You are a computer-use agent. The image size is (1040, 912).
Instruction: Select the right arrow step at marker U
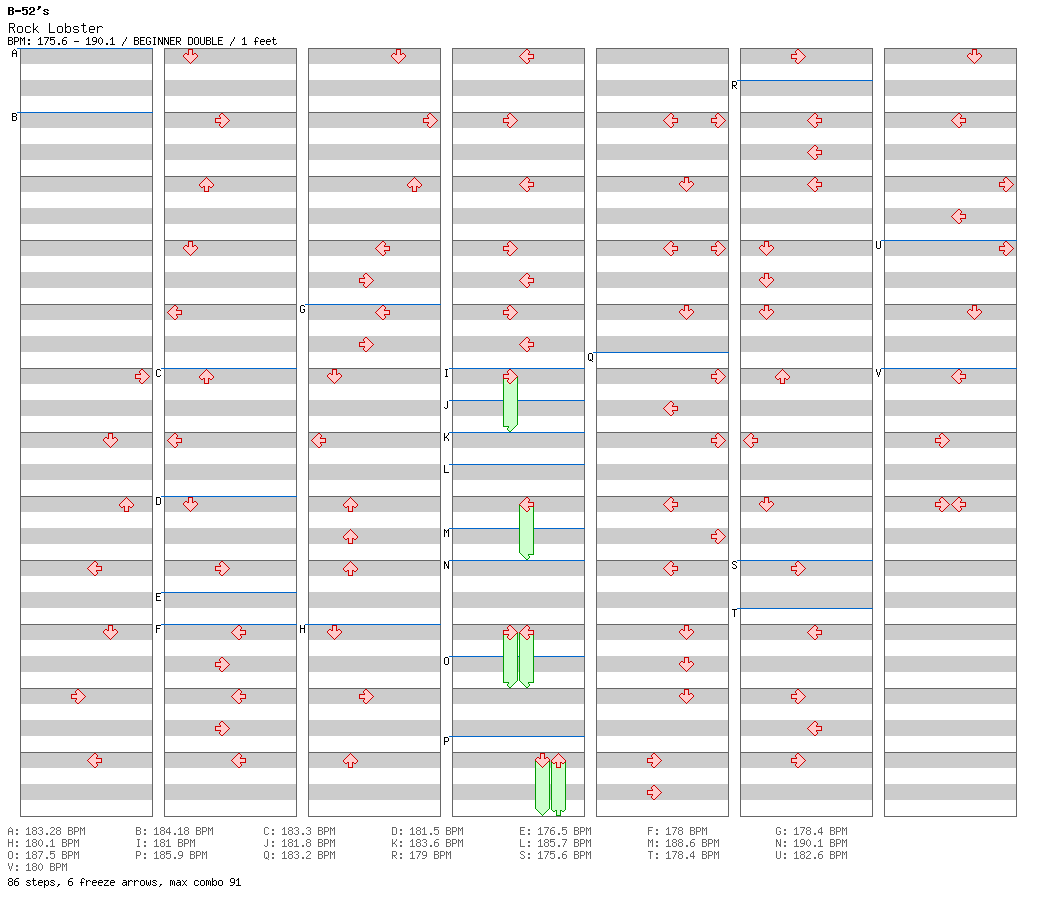point(1006,249)
